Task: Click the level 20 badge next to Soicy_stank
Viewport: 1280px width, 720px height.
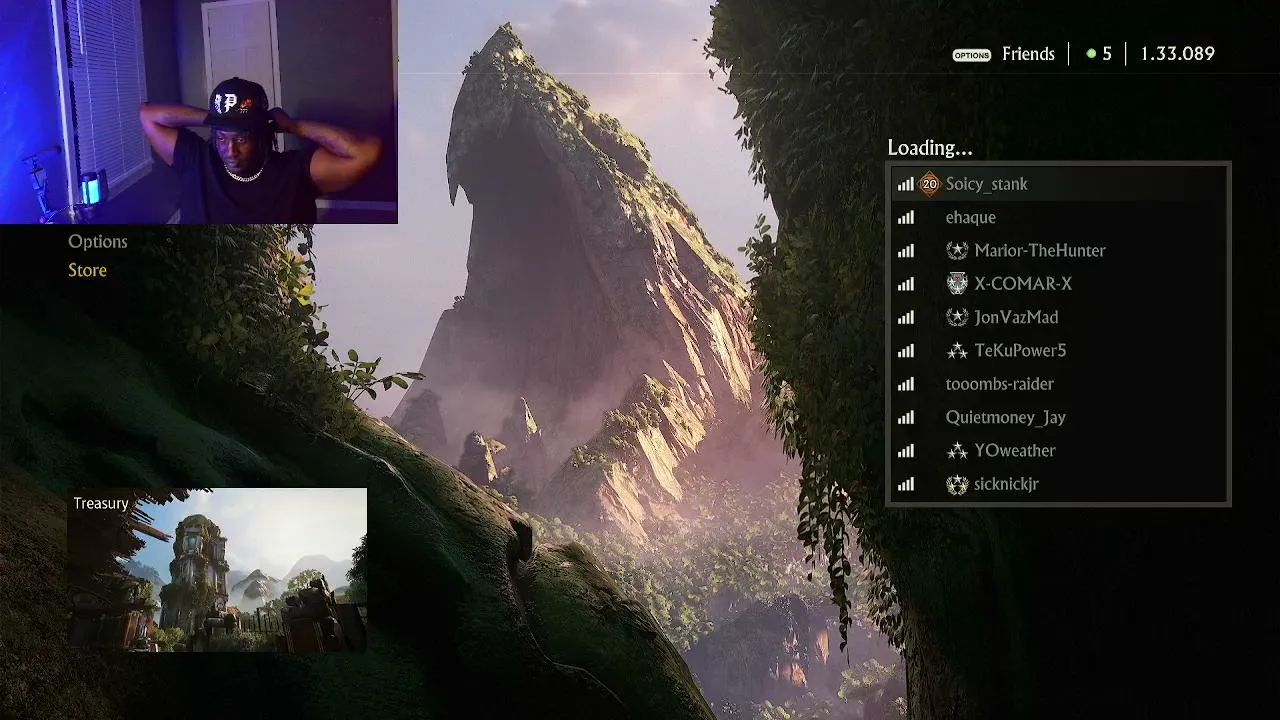Action: pyautogui.click(x=930, y=184)
